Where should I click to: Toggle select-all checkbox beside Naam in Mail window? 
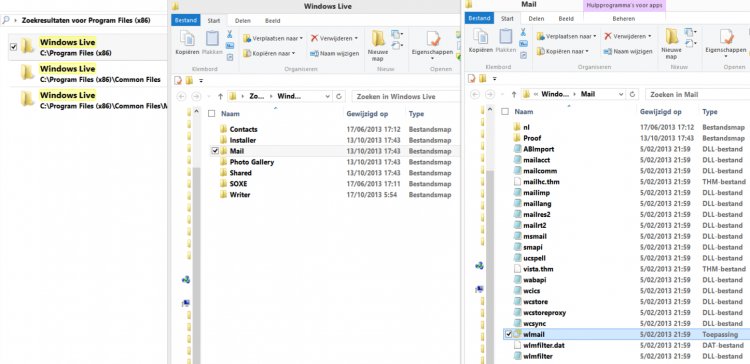pyautogui.click(x=505, y=111)
